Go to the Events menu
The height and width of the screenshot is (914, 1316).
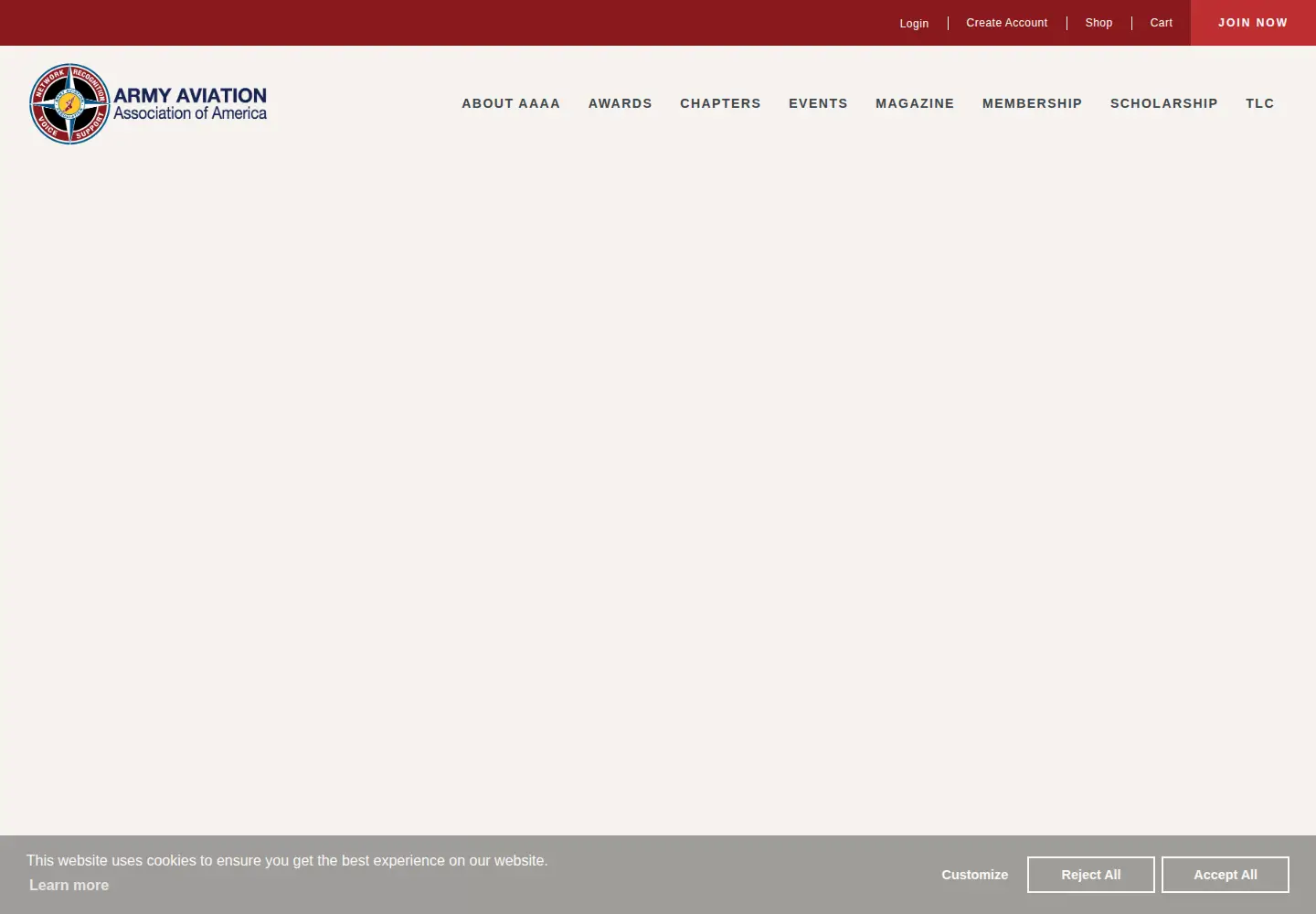(x=818, y=103)
